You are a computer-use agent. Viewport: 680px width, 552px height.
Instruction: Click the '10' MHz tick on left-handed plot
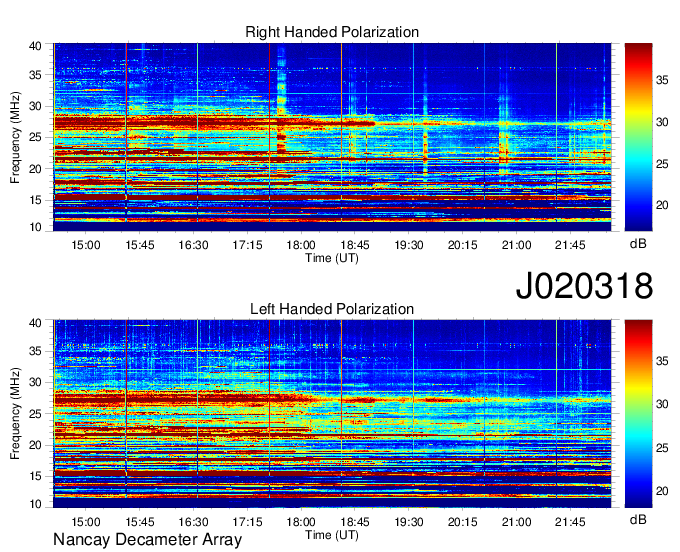pyautogui.click(x=36, y=504)
